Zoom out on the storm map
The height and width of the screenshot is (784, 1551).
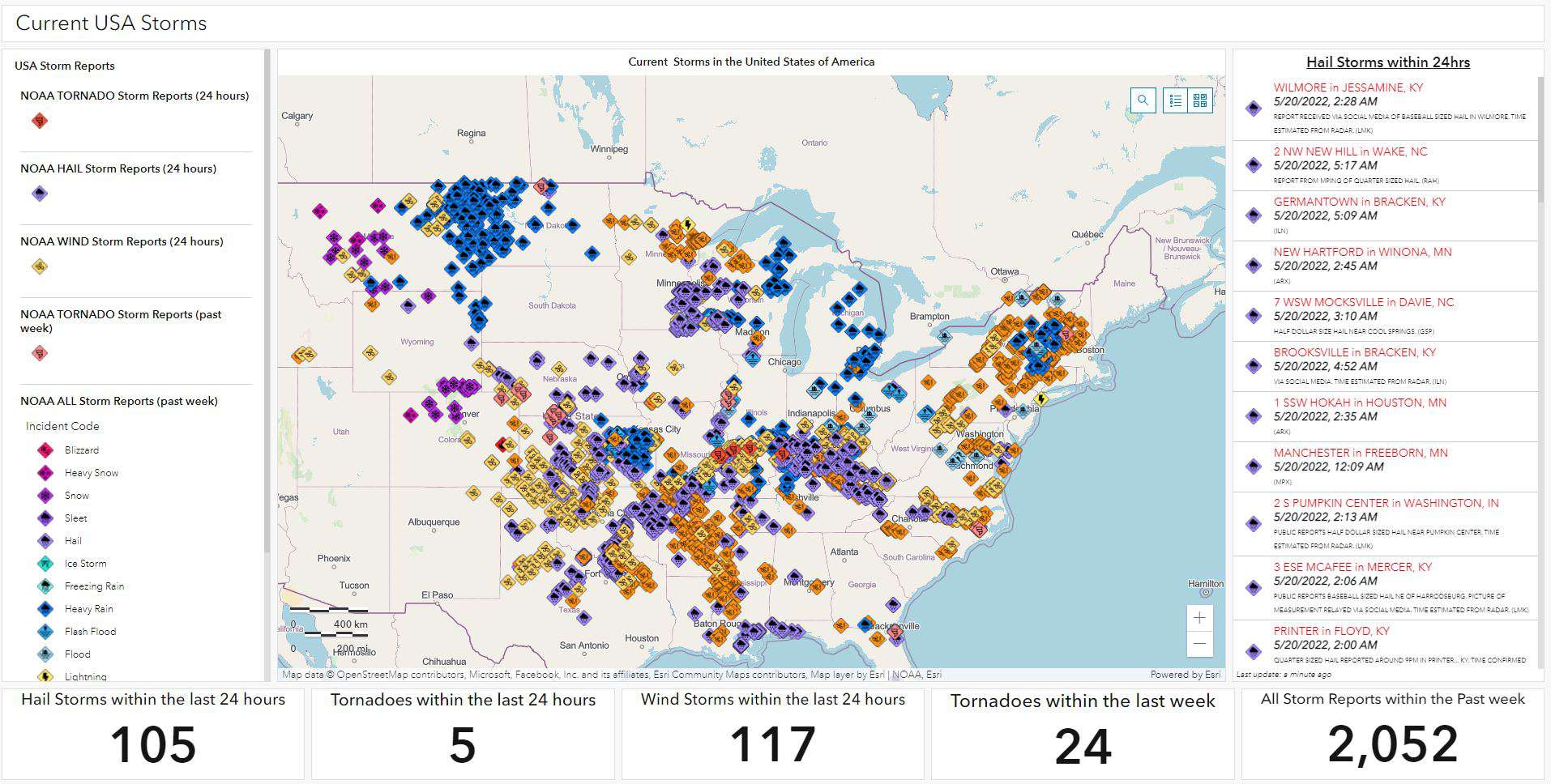click(x=1199, y=644)
